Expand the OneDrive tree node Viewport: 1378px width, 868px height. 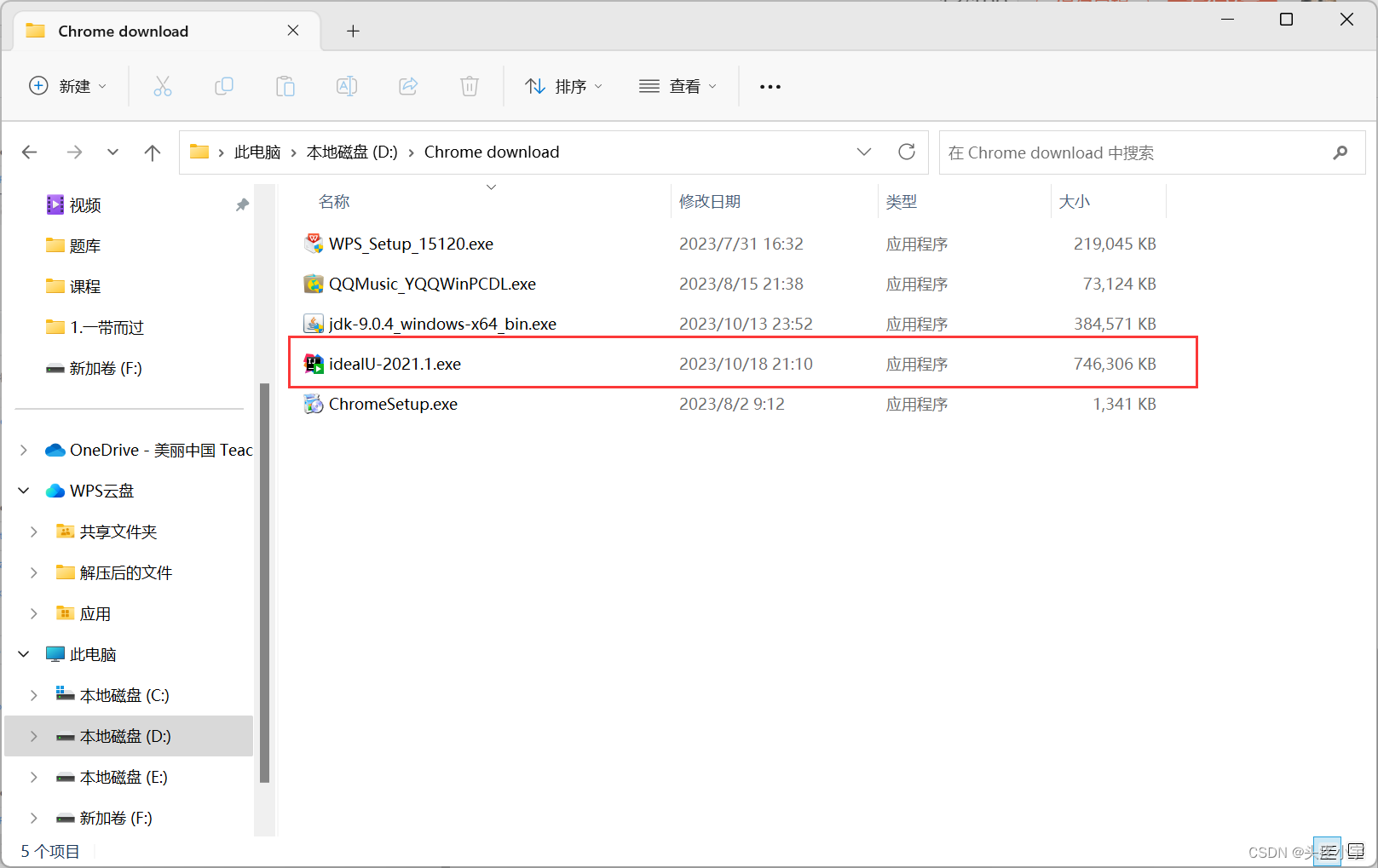pyautogui.click(x=24, y=450)
